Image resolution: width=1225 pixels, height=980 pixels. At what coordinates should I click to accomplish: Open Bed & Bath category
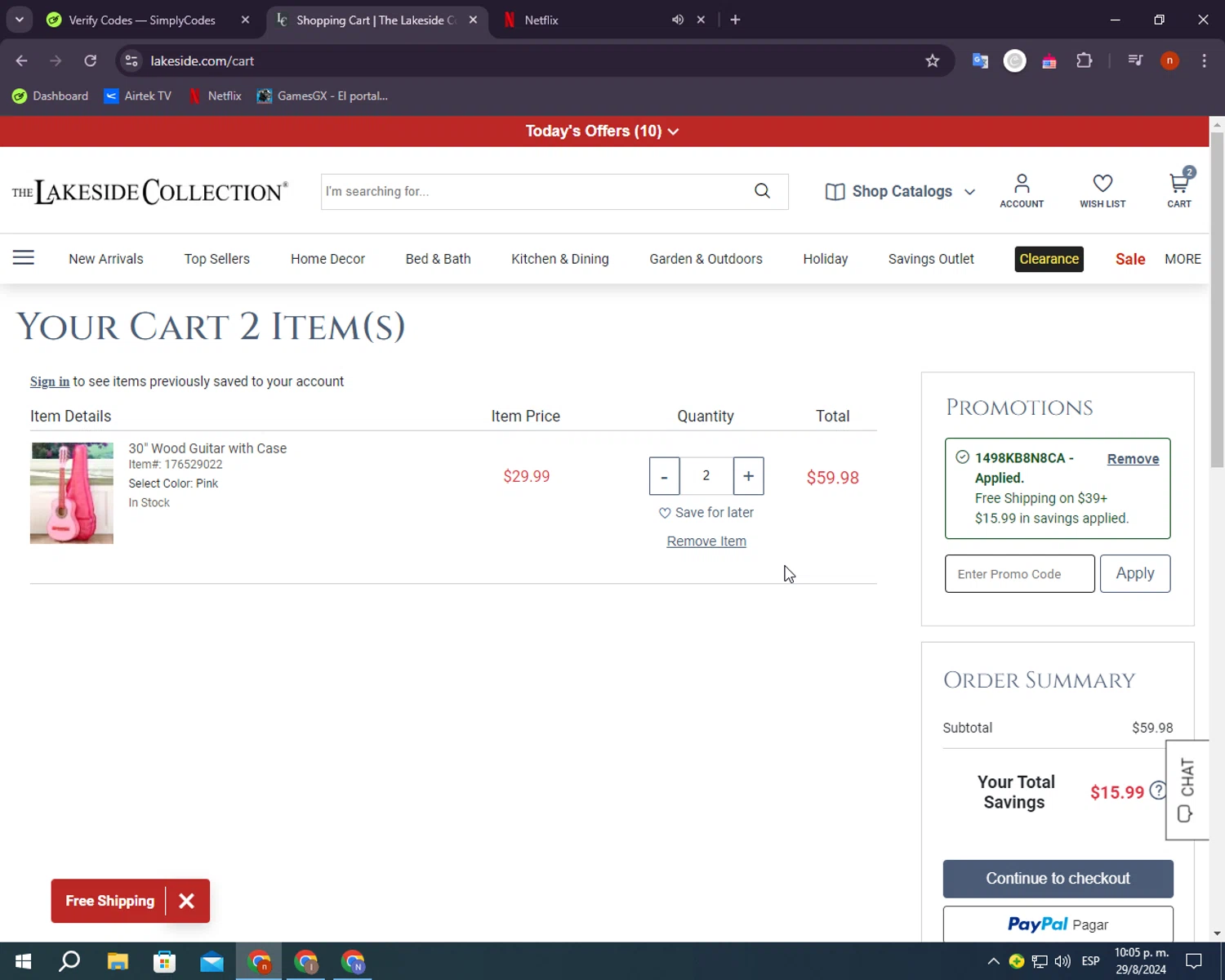point(438,259)
